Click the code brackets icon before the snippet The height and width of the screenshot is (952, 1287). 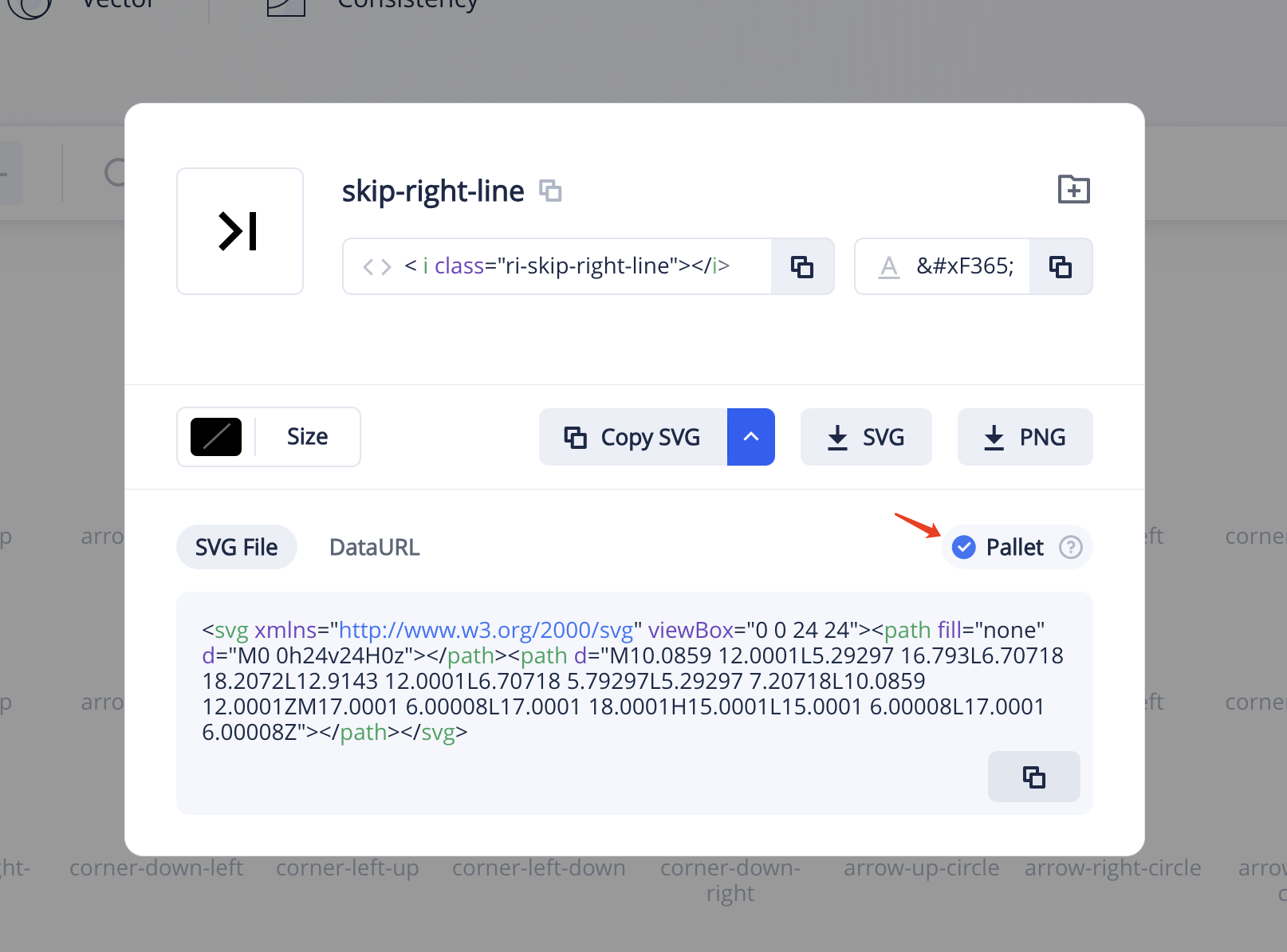pos(376,266)
